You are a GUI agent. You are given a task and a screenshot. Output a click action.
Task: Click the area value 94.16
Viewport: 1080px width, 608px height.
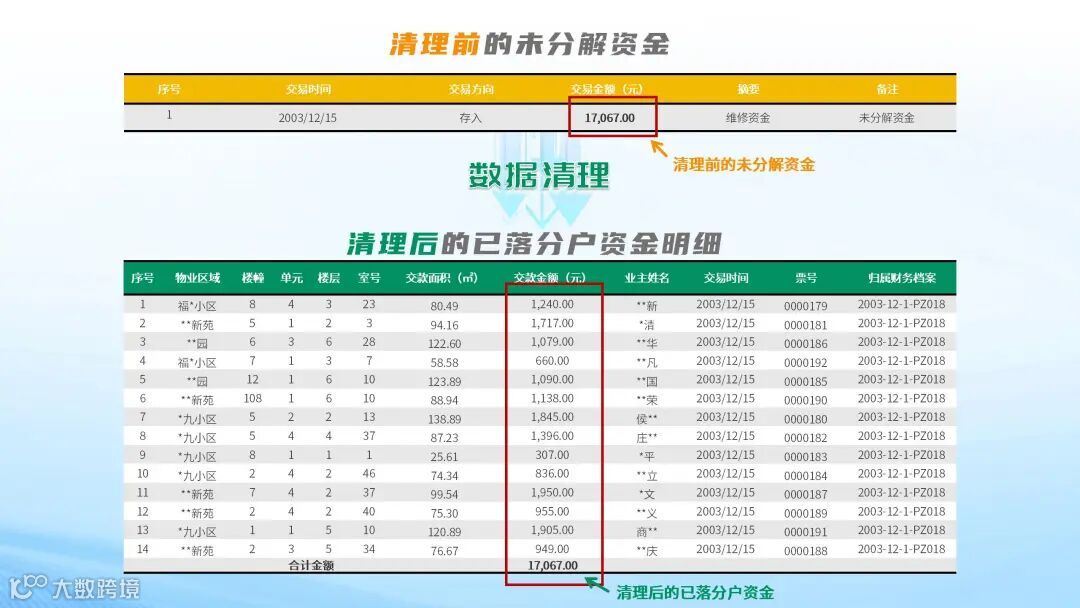pos(444,325)
